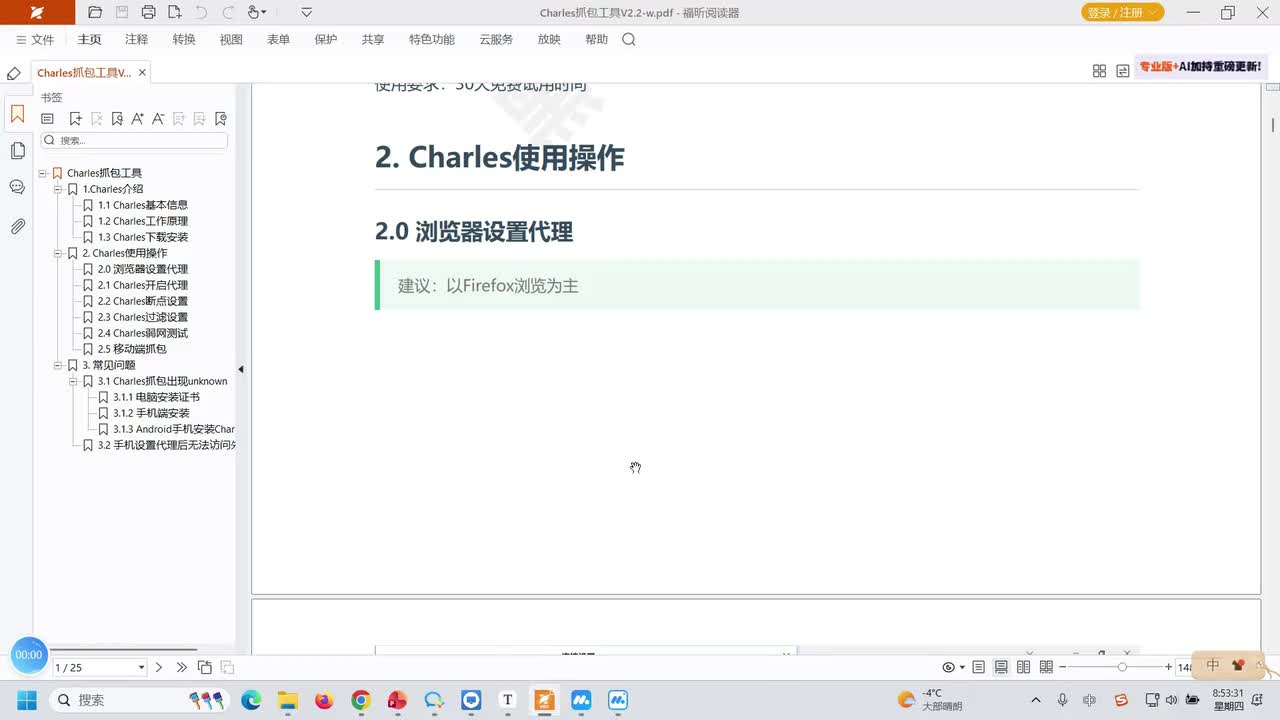1280x720 pixels.
Task: Select bookmark 2.5 移动端抓包
Action: 132,349
